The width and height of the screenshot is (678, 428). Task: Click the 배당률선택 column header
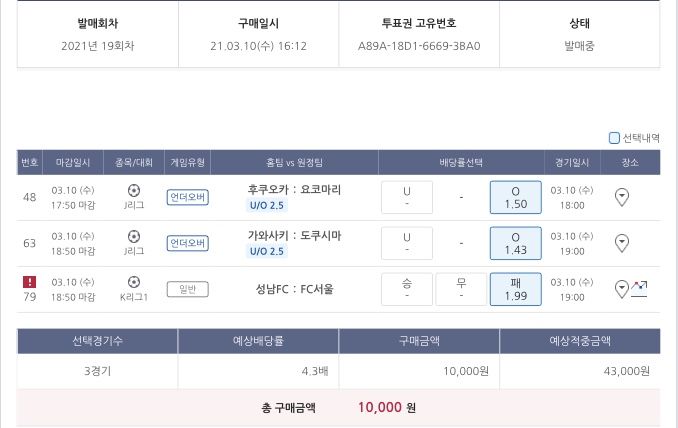click(x=461, y=162)
